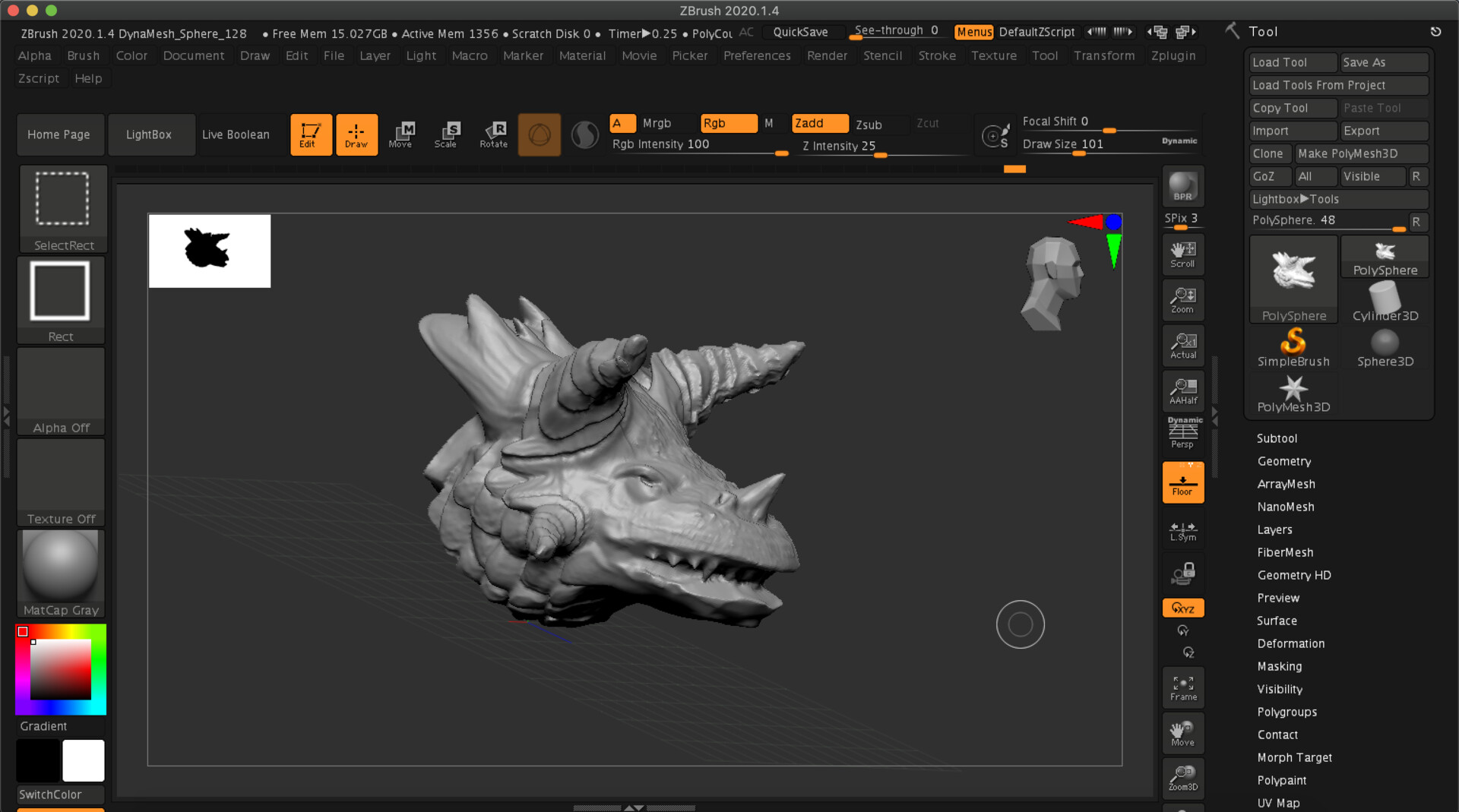
Task: Click the Frame icon to center model
Action: (x=1182, y=687)
